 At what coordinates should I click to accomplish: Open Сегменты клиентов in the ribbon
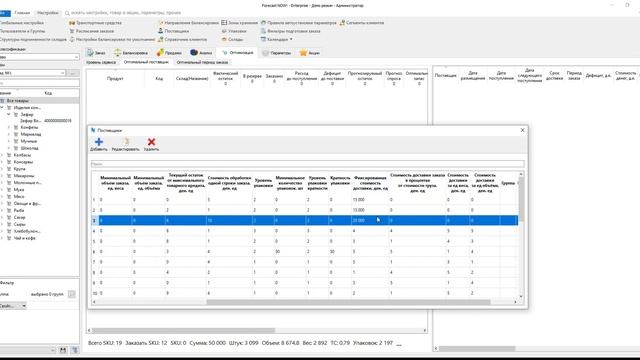pyautogui.click(x=362, y=23)
